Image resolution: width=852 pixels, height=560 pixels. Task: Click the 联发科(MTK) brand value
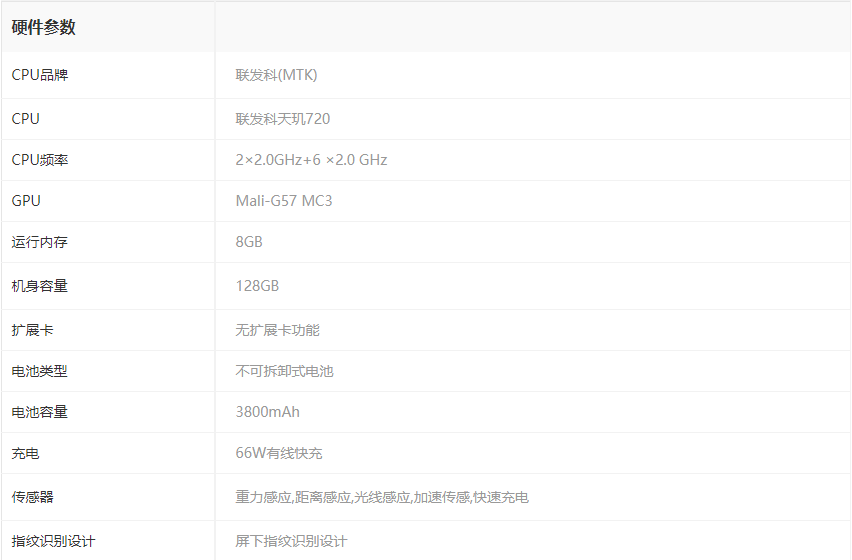[276, 75]
